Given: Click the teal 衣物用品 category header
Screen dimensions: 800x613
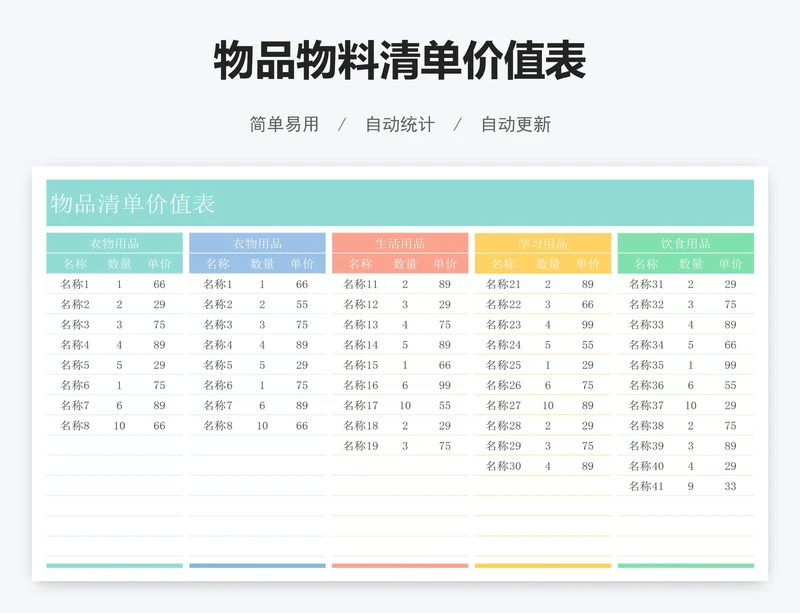Looking at the screenshot, I should (x=114, y=243).
